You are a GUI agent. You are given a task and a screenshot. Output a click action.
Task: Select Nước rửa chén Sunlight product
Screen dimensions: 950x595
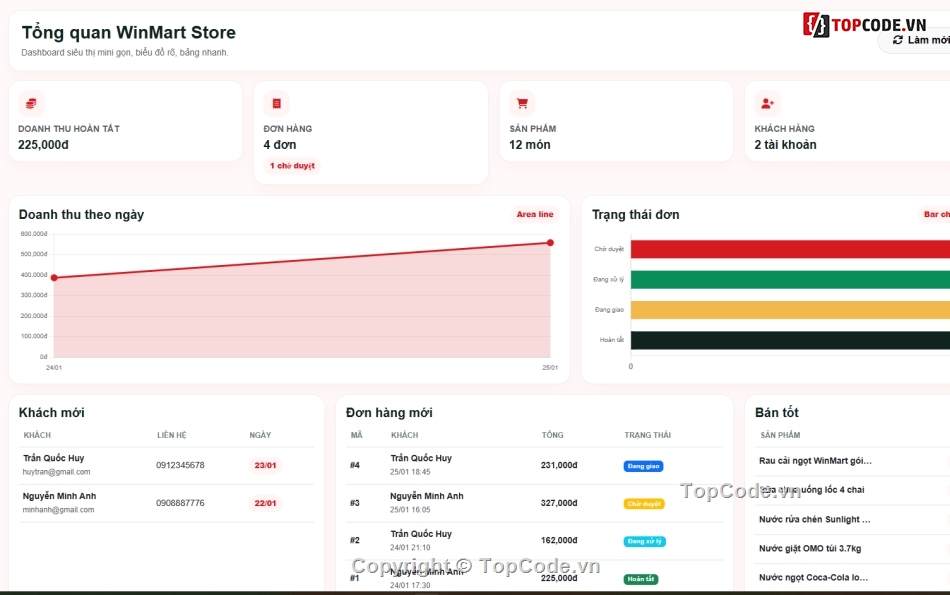815,519
